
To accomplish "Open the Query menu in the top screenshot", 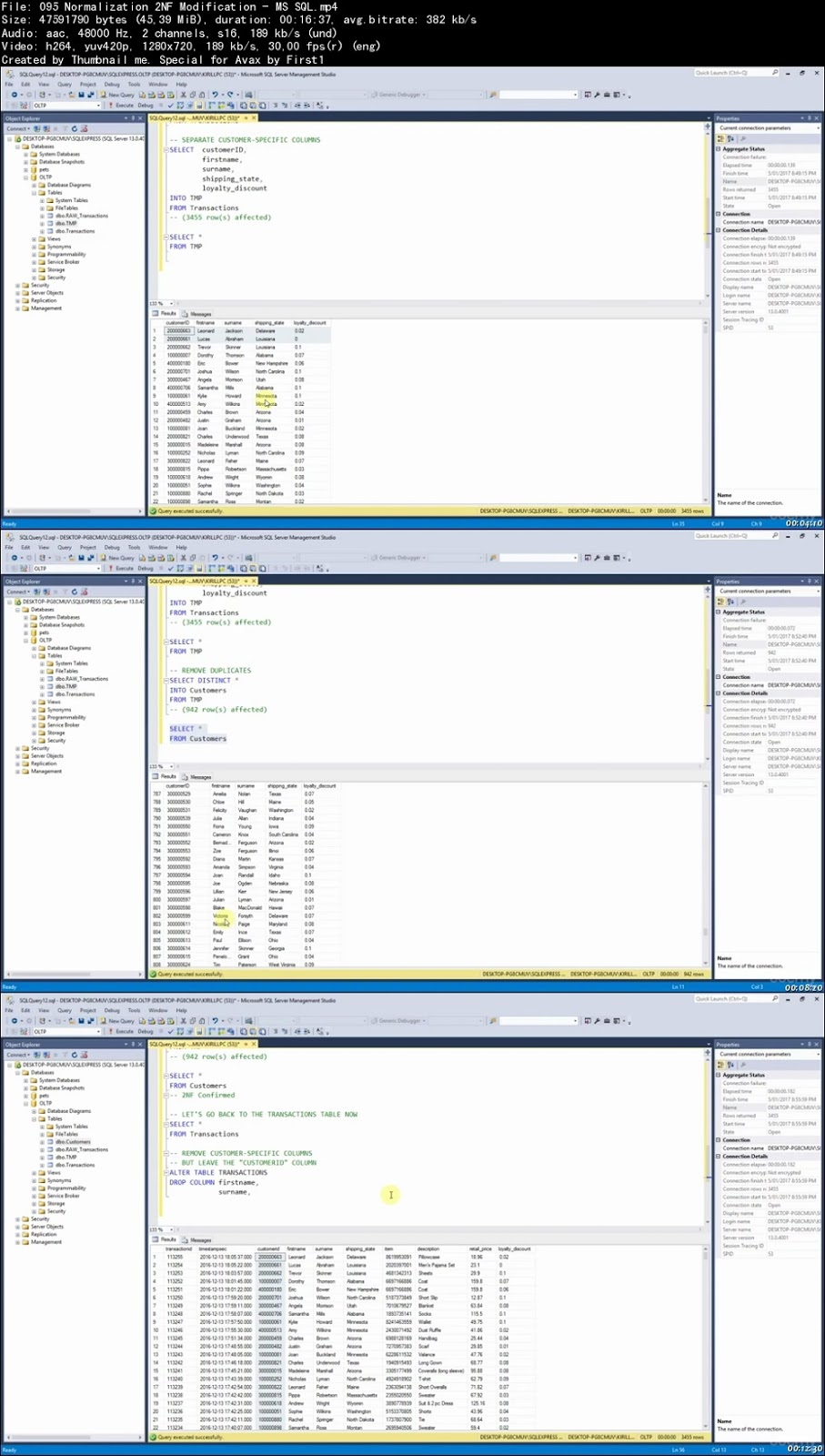I will coord(65,85).
